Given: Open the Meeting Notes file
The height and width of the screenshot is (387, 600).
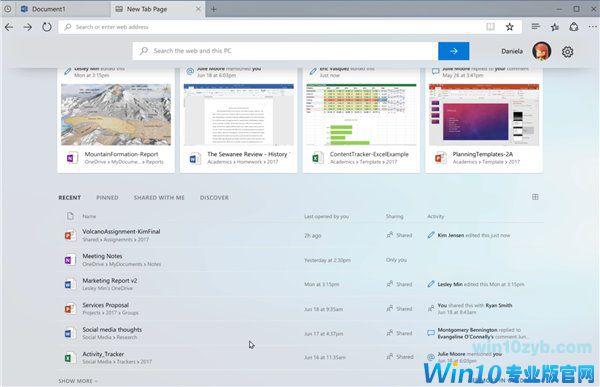Looking at the screenshot, I should [102, 256].
